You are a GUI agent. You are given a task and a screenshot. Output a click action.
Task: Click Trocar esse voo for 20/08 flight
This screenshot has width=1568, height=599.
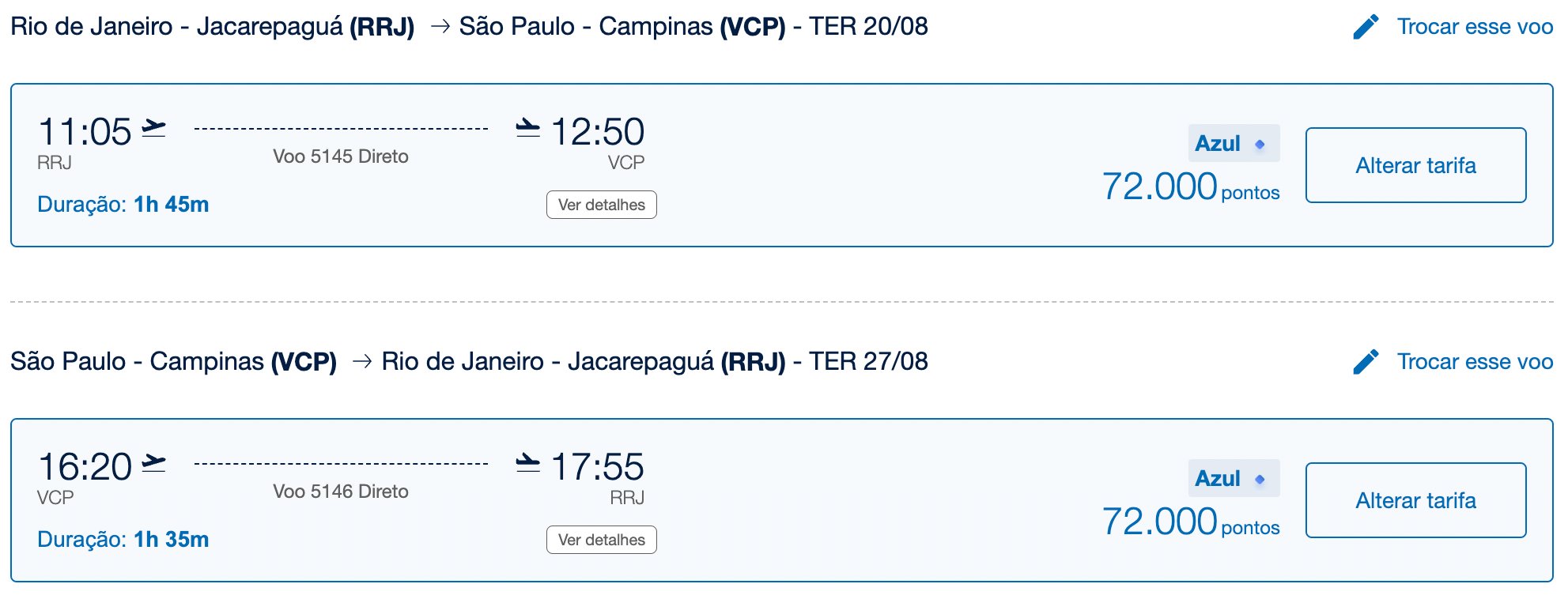[1475, 27]
